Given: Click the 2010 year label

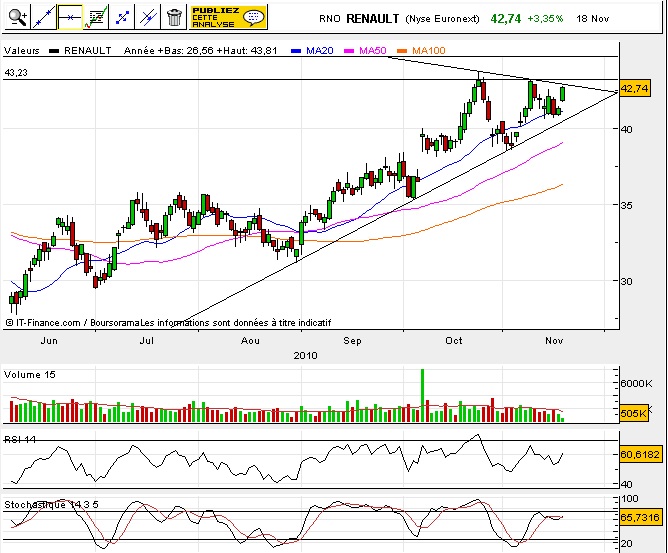Looking at the screenshot, I should pos(305,356).
